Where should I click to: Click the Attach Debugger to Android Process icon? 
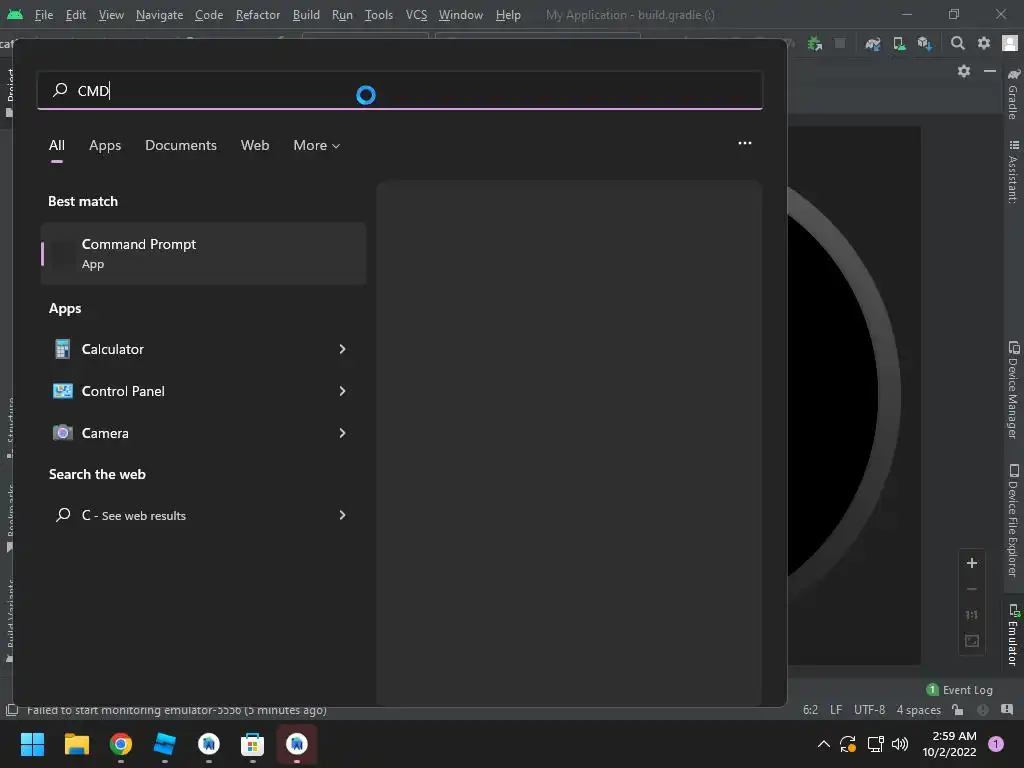pos(814,44)
